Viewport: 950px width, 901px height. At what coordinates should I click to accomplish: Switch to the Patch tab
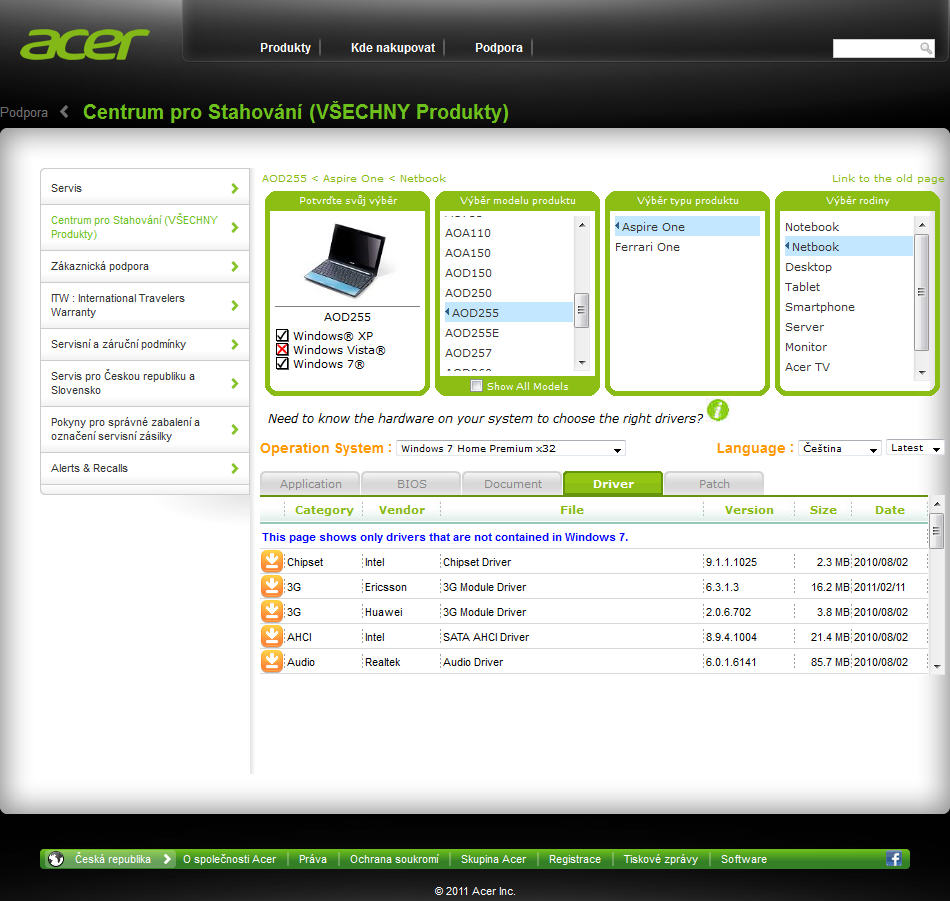(714, 484)
